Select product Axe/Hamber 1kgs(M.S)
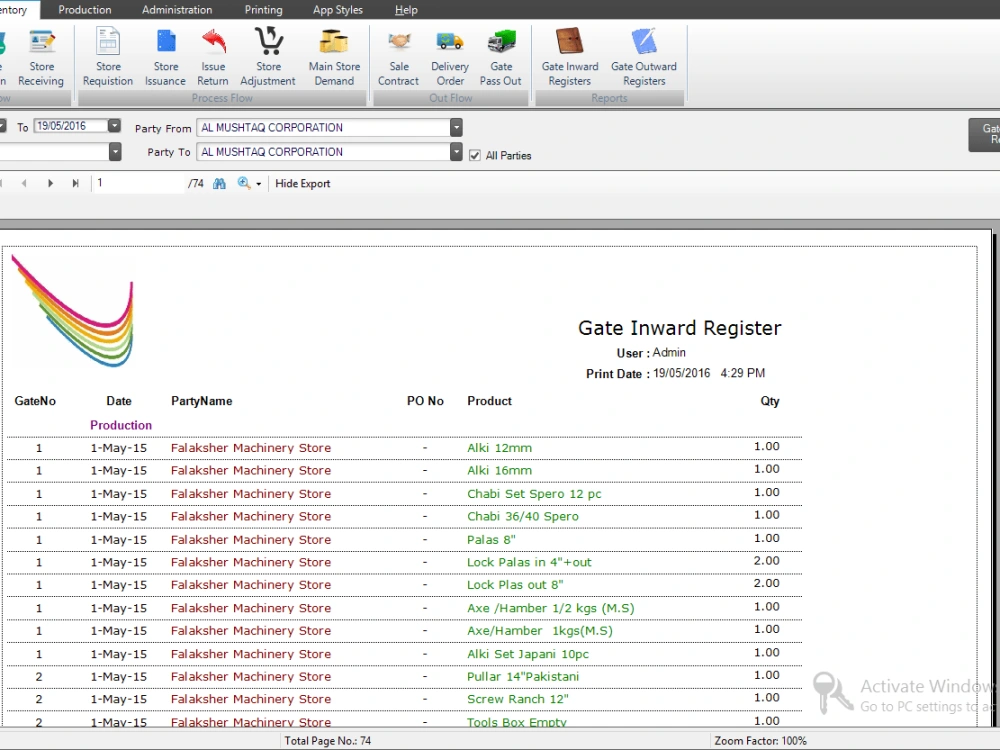Screen dimensions: 1000x750 point(540,631)
